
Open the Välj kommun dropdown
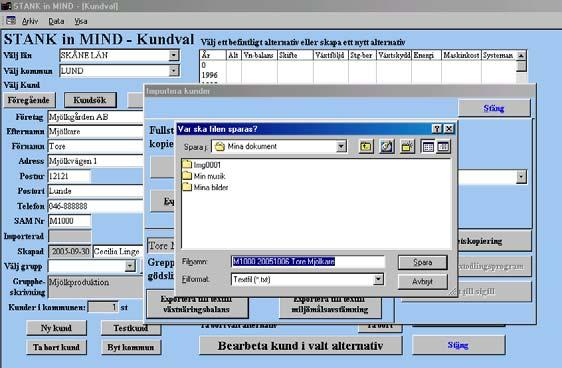coord(173,71)
